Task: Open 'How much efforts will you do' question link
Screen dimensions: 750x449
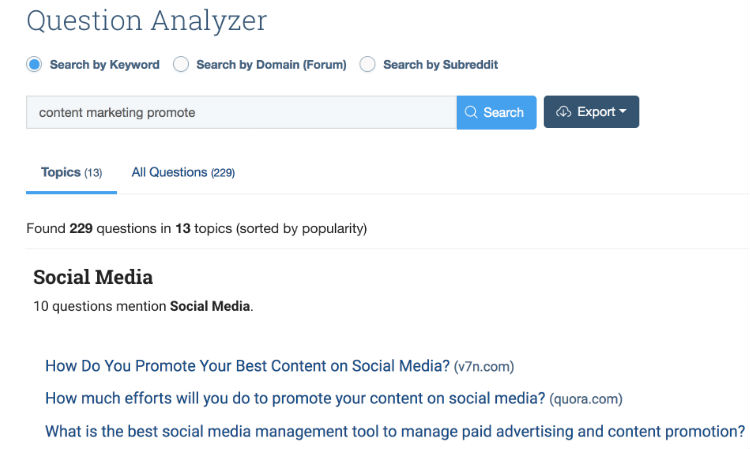Action: pos(295,399)
